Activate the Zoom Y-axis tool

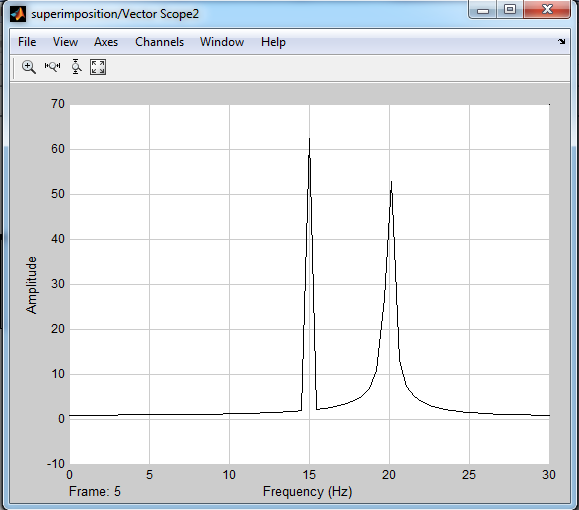[x=76, y=67]
